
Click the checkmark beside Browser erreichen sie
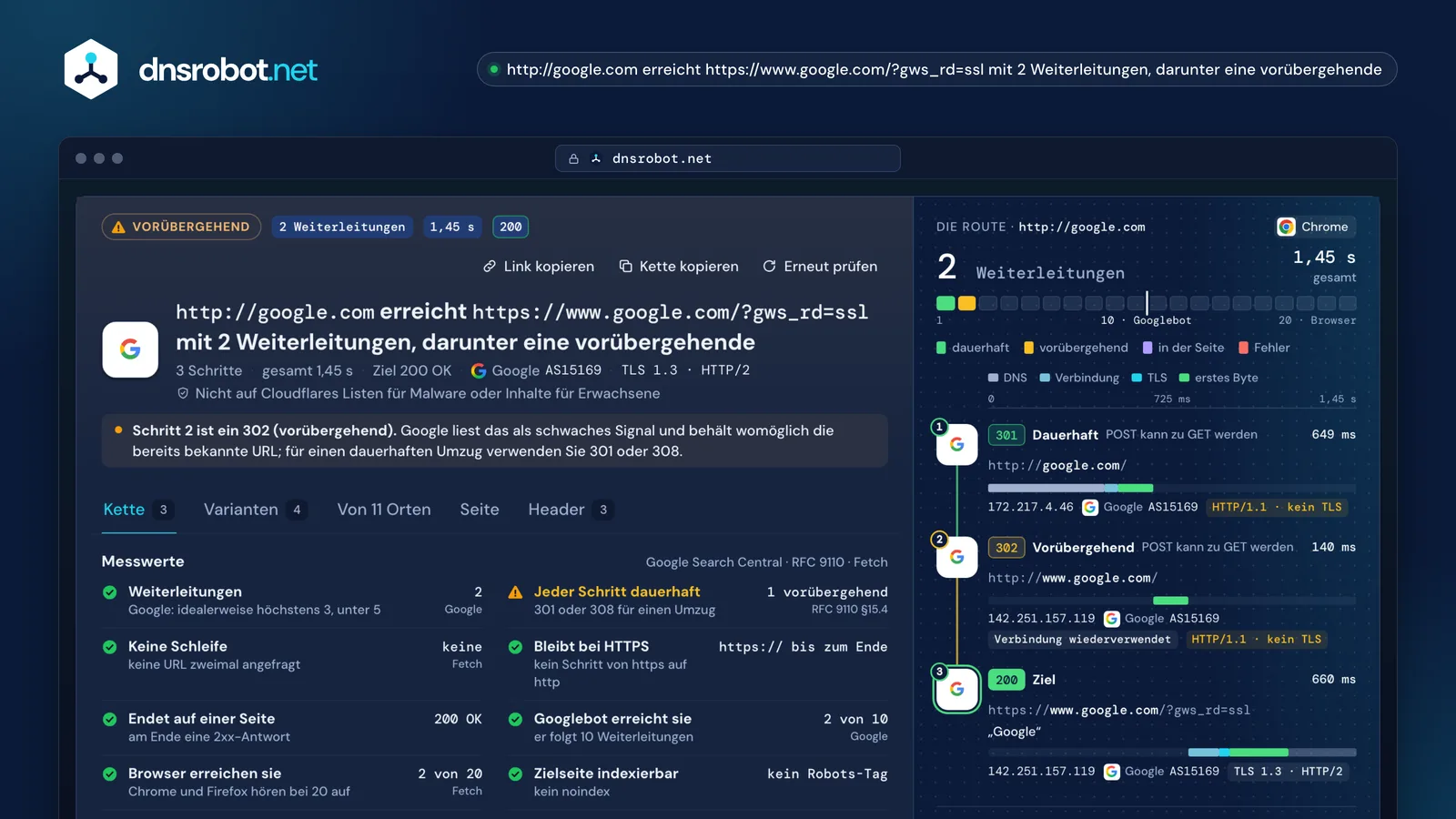click(110, 773)
